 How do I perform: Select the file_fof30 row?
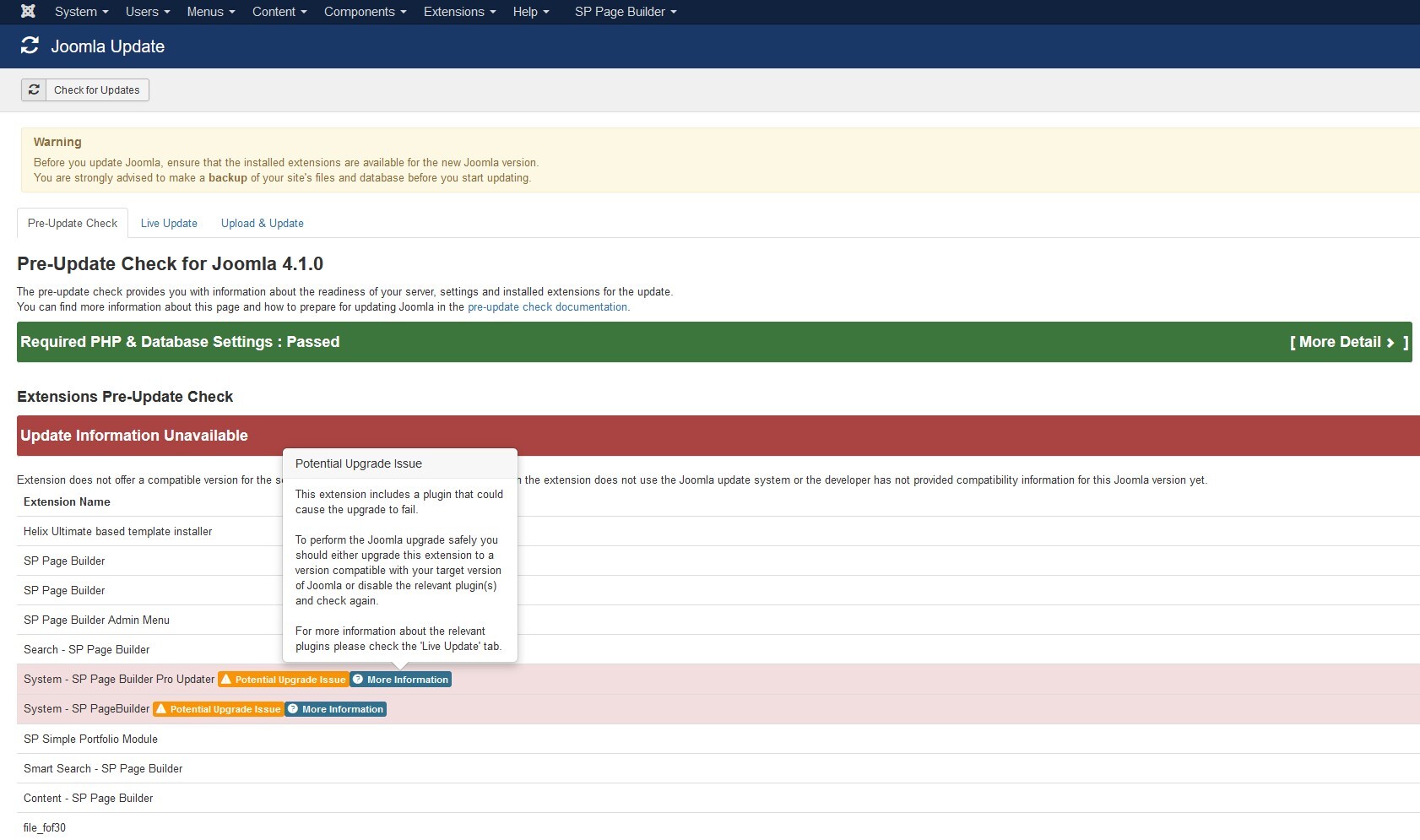(x=718, y=826)
